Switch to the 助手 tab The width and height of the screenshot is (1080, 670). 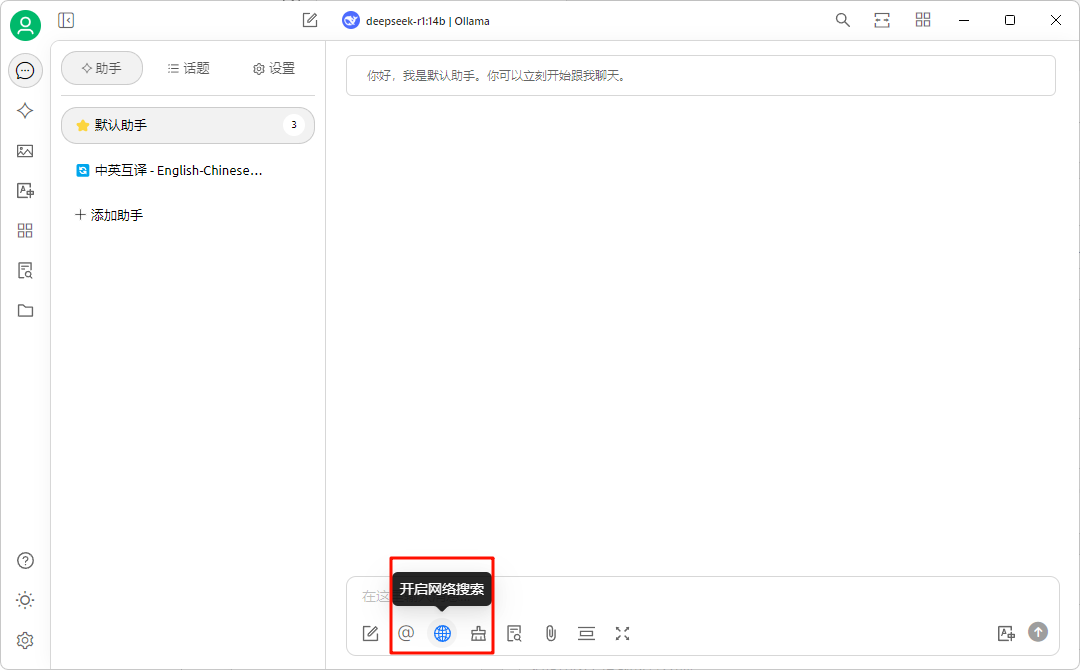pyautogui.click(x=102, y=68)
